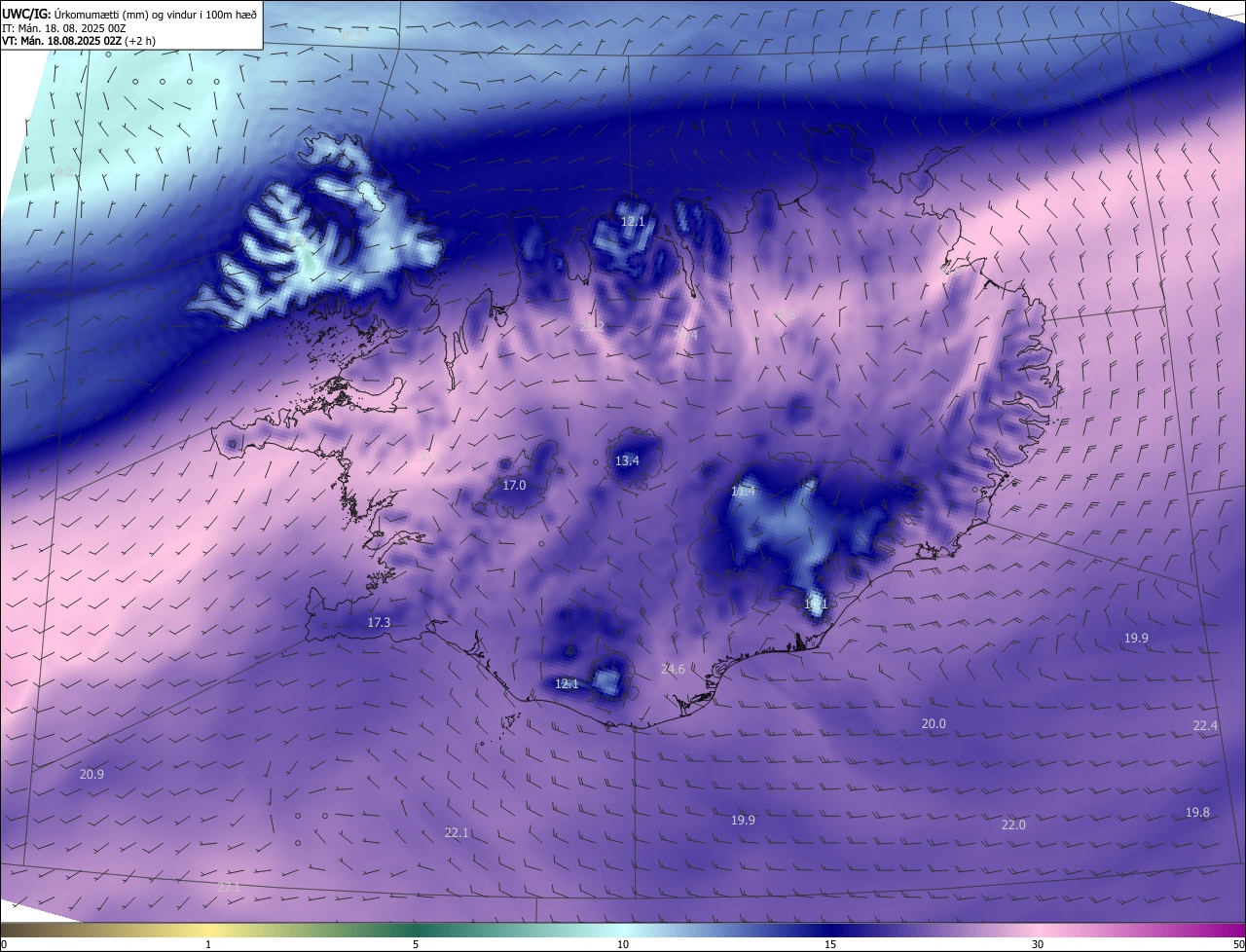Click the '15' tick on the colour scale
The height and width of the screenshot is (952, 1246).
pos(830,945)
